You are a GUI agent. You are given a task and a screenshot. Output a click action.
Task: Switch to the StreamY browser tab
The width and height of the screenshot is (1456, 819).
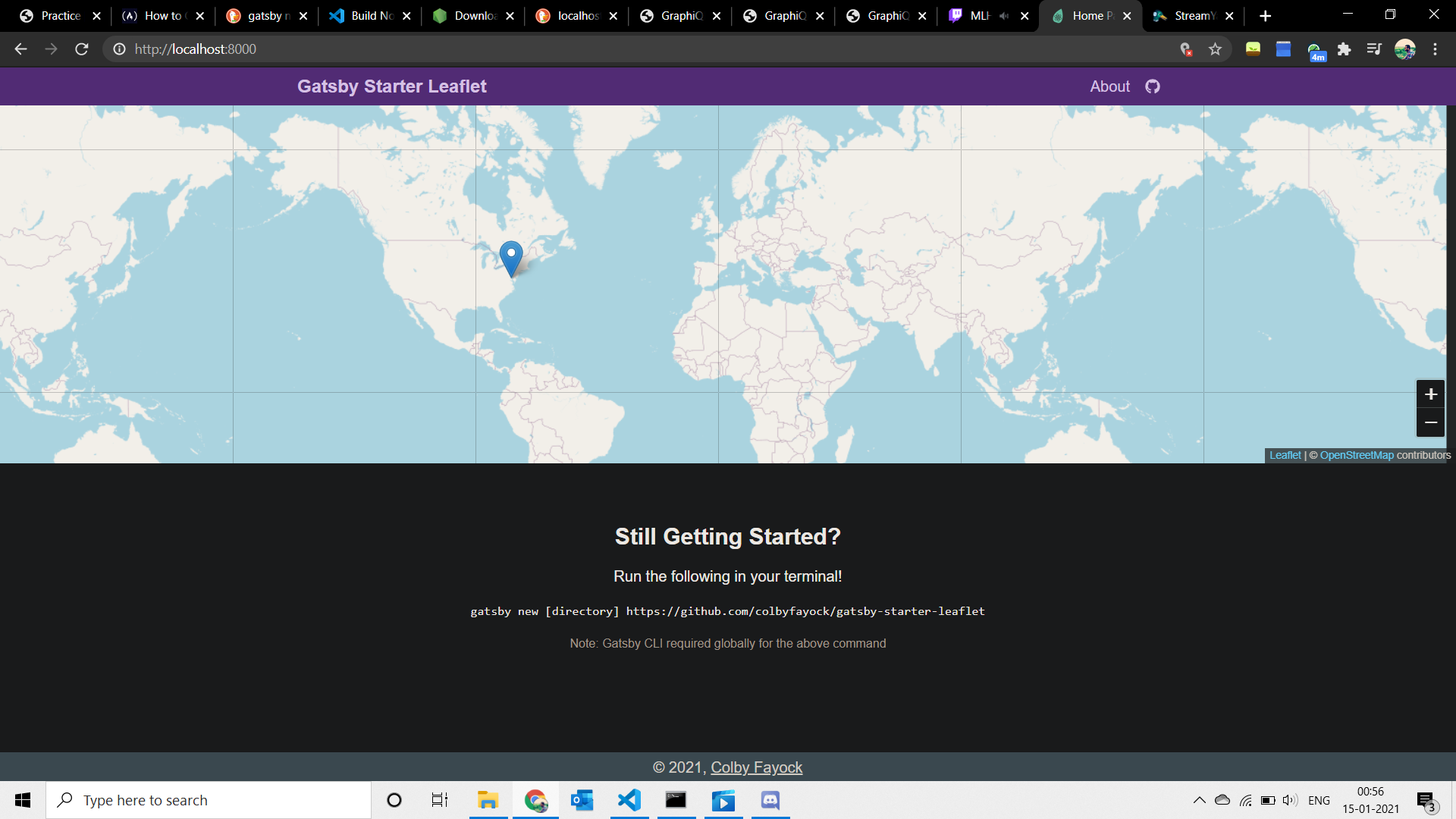(1193, 16)
